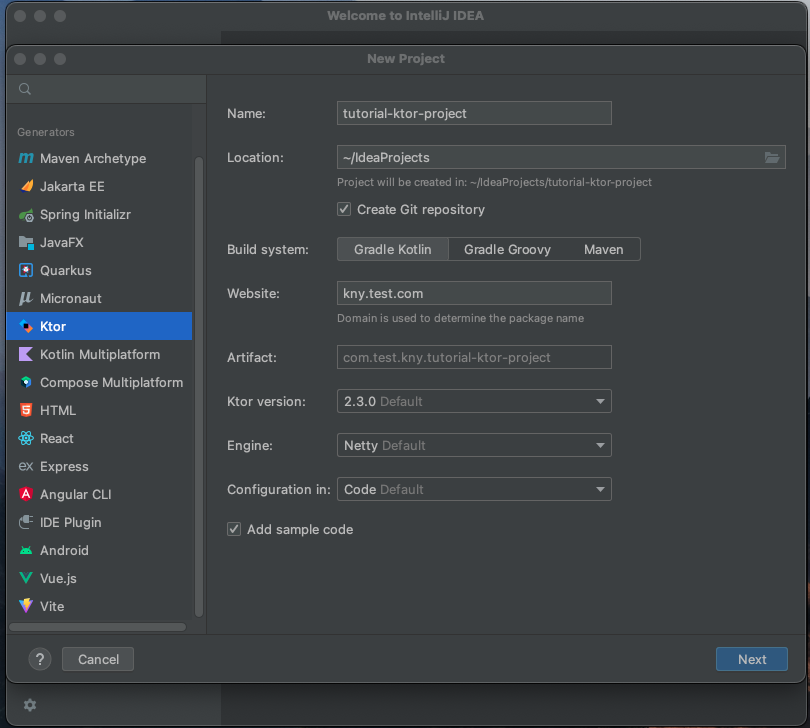Click the generators list vertical scrollbar
The height and width of the screenshot is (728, 810).
click(199, 386)
